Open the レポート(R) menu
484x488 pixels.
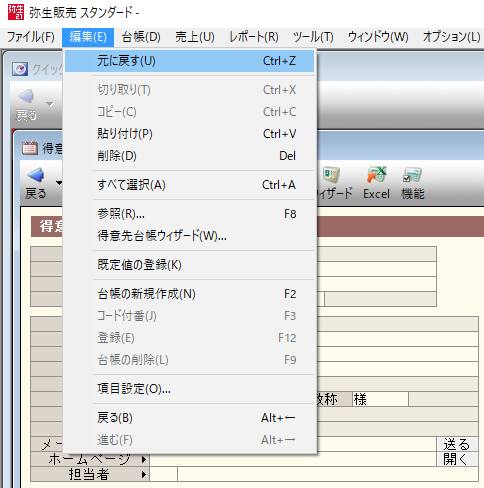[x=254, y=37]
